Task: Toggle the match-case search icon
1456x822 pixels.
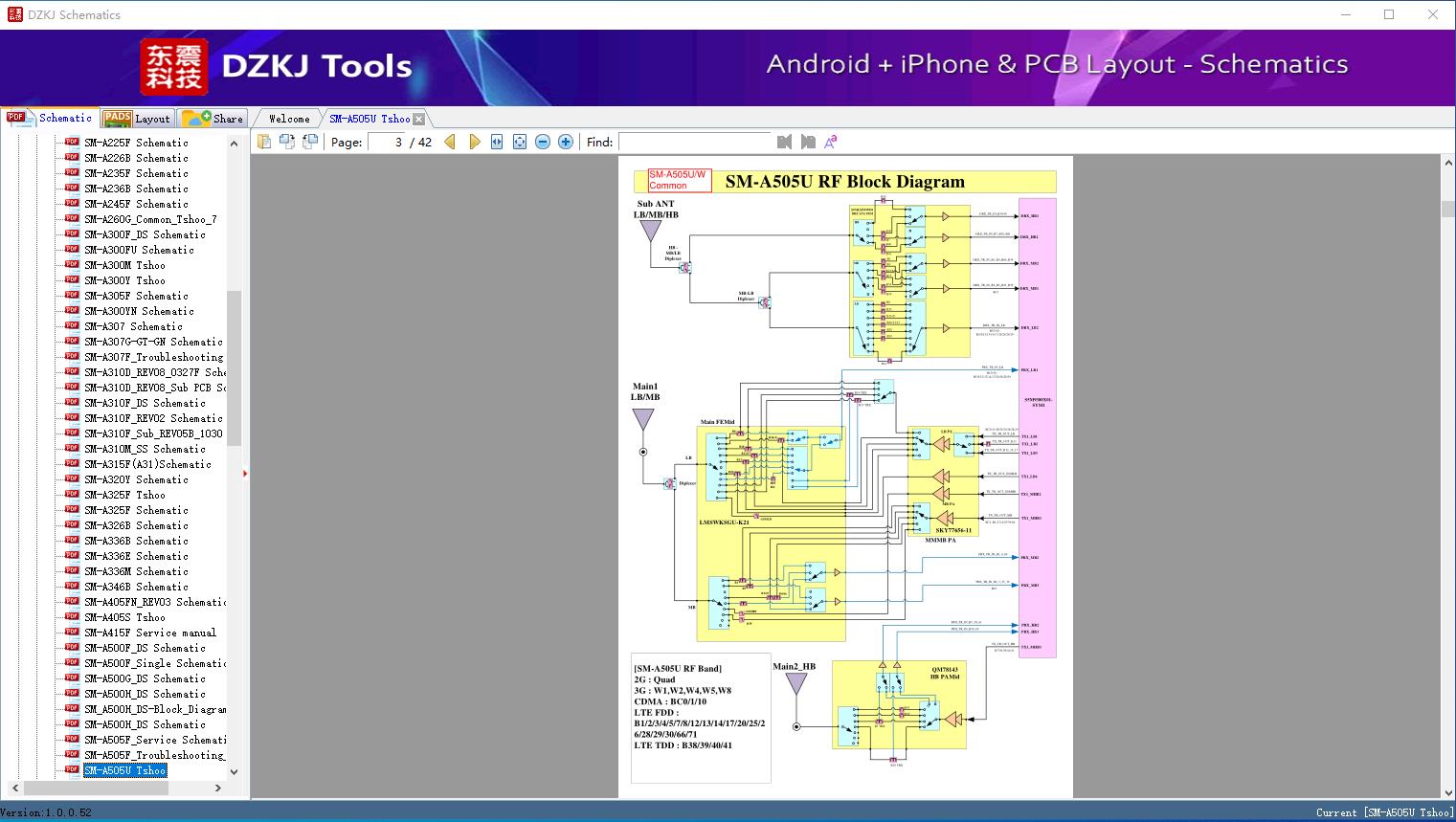Action: pos(831,142)
